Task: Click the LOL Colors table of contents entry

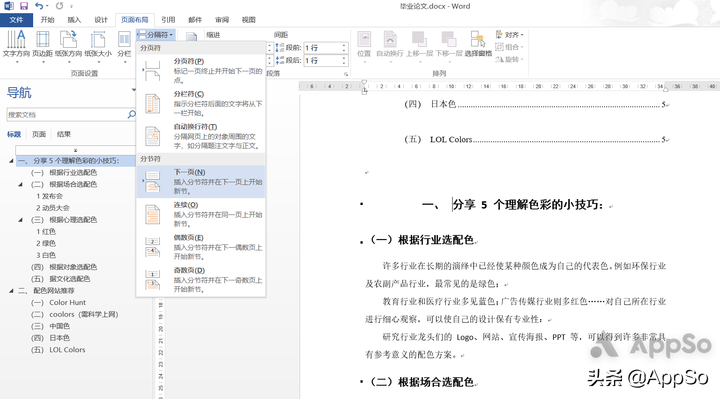Action: tap(535, 139)
